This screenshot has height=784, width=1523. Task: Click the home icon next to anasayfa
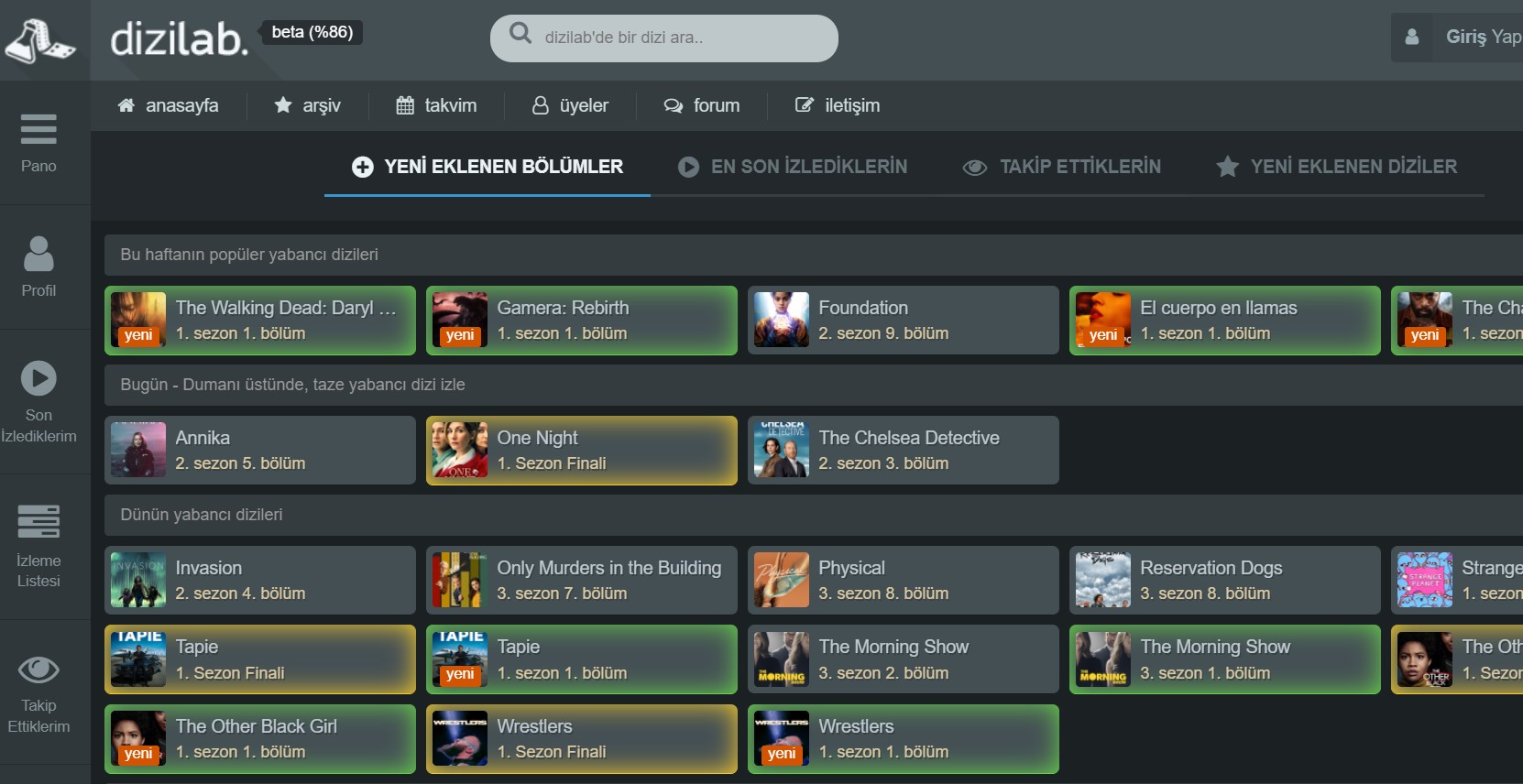tap(126, 105)
